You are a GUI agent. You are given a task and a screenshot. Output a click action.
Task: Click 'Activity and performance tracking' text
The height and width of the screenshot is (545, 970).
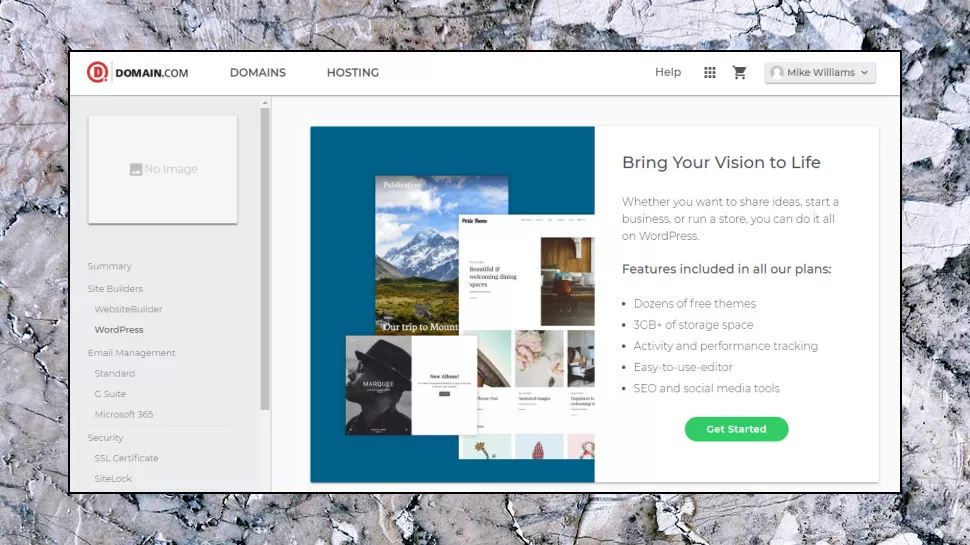click(x=726, y=346)
